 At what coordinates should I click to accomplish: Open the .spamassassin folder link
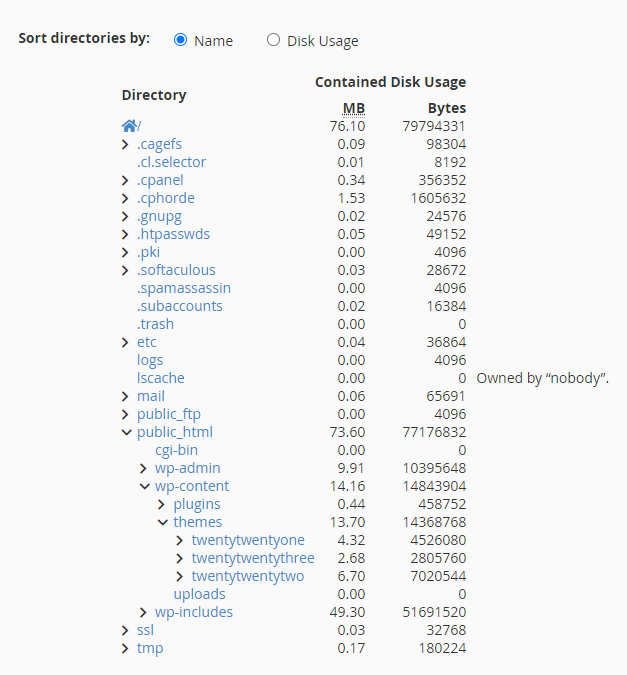pos(184,288)
